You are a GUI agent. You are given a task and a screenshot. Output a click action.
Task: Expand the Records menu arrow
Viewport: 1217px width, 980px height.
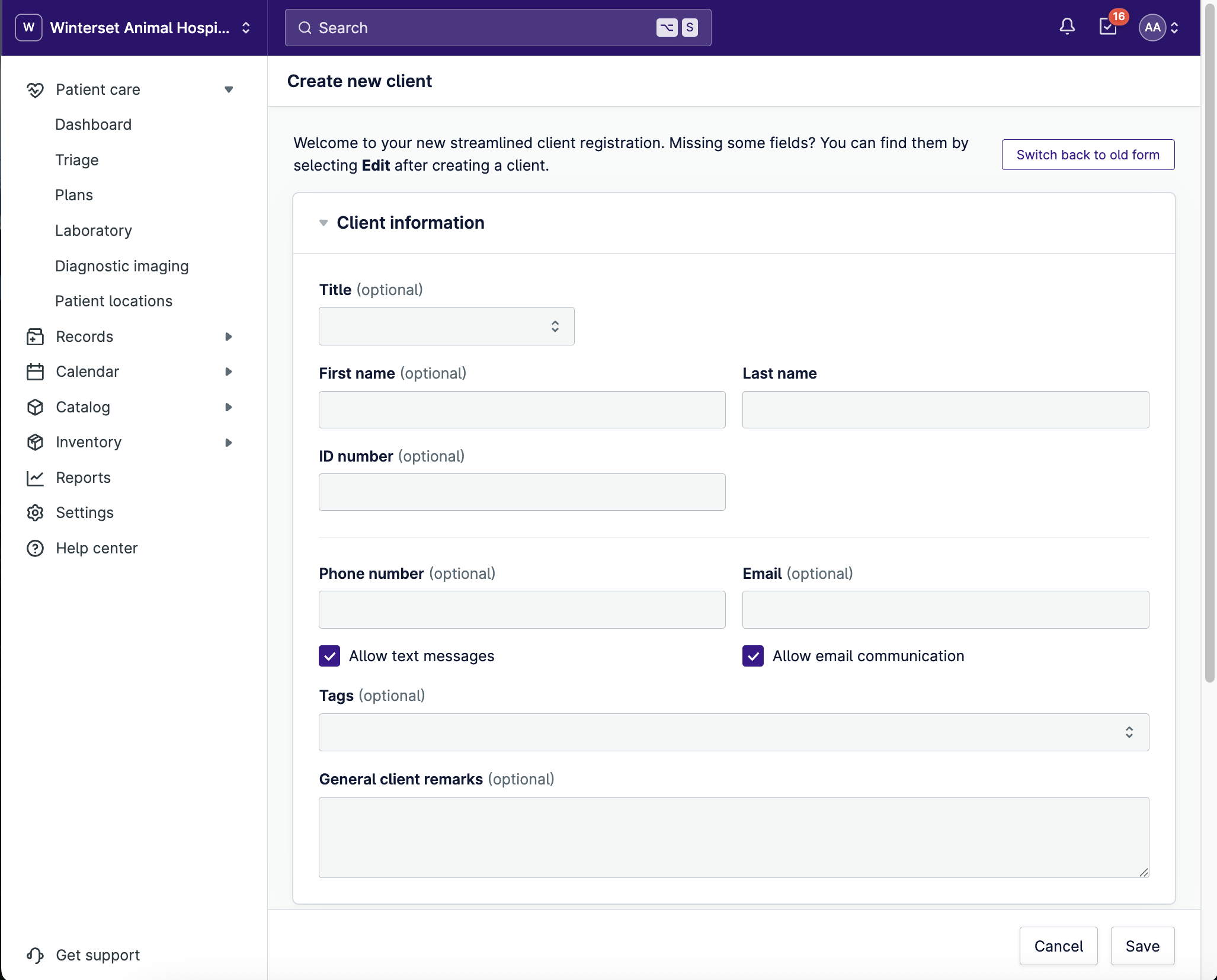coord(229,337)
